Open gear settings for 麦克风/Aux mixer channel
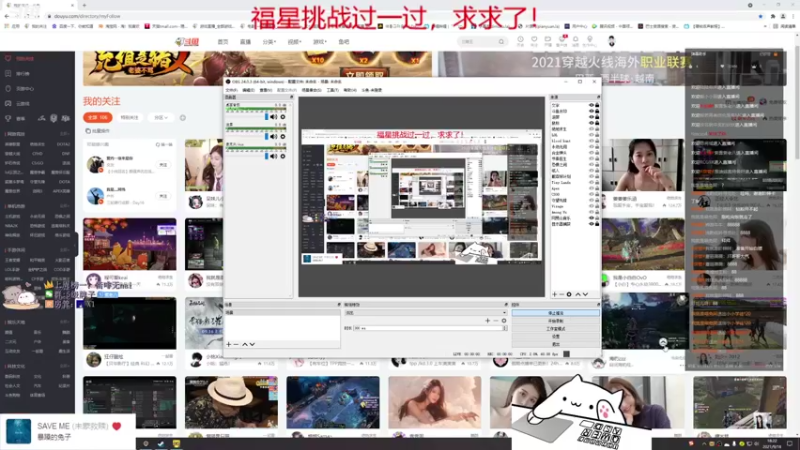 (283, 156)
